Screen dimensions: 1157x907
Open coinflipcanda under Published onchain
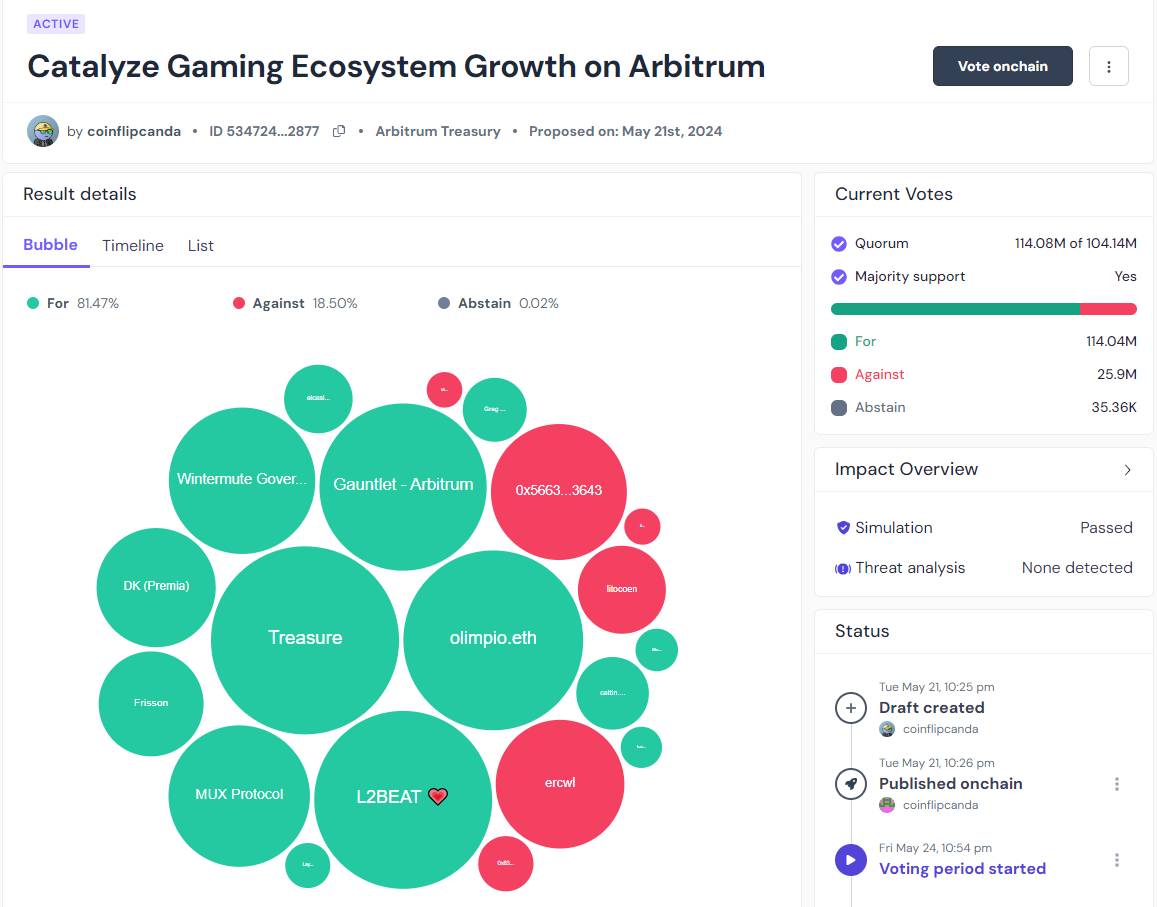pos(940,805)
